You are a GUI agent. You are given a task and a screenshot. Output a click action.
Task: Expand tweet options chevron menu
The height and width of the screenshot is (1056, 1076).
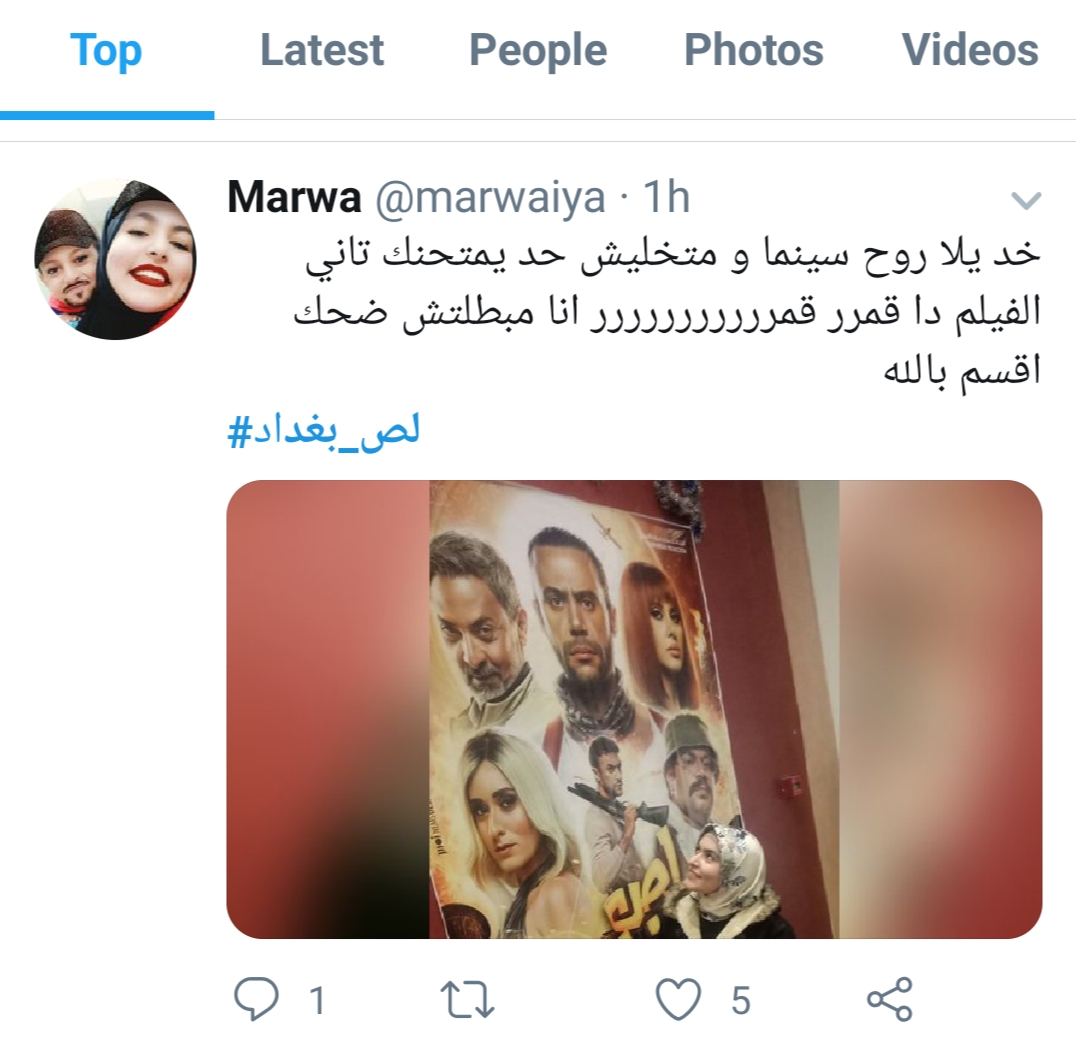point(1027,200)
